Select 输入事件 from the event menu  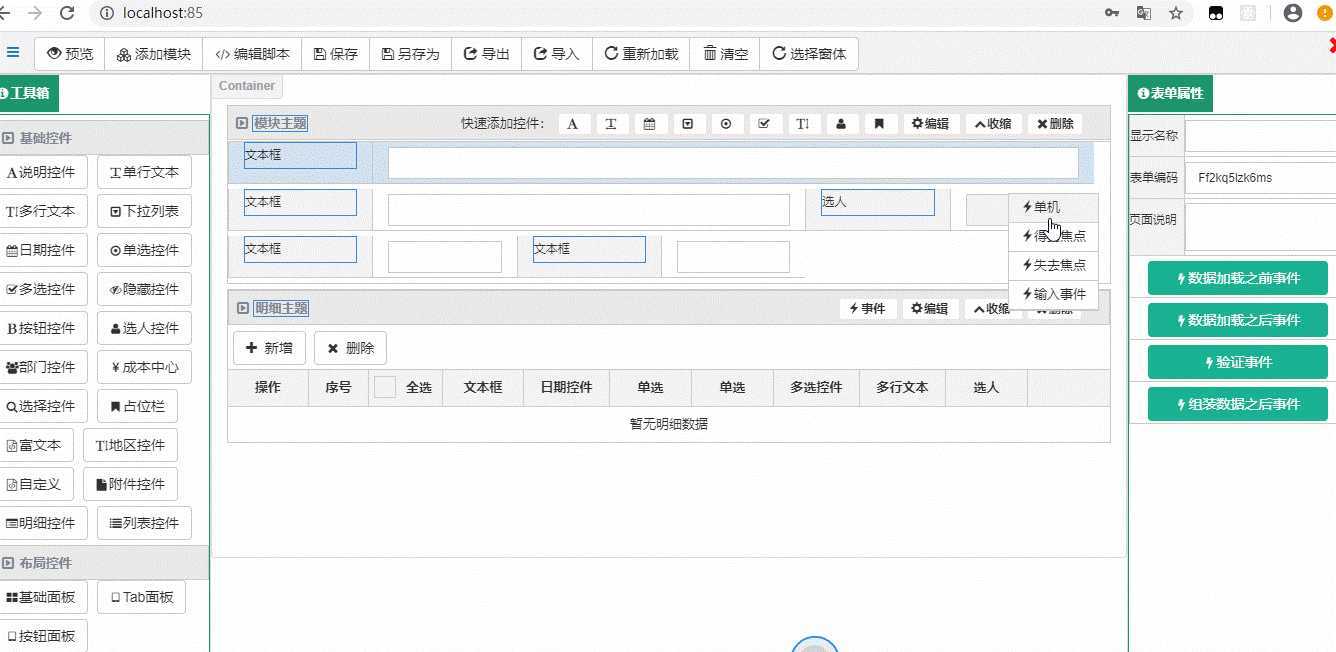click(x=1053, y=294)
